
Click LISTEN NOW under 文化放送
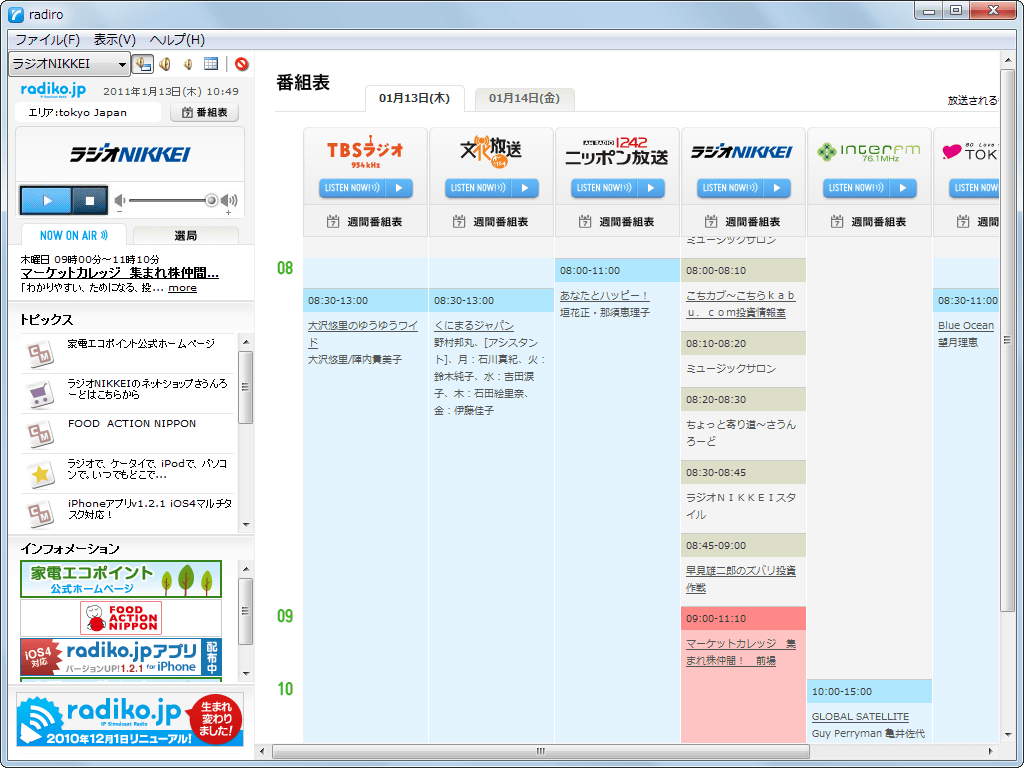(491, 187)
